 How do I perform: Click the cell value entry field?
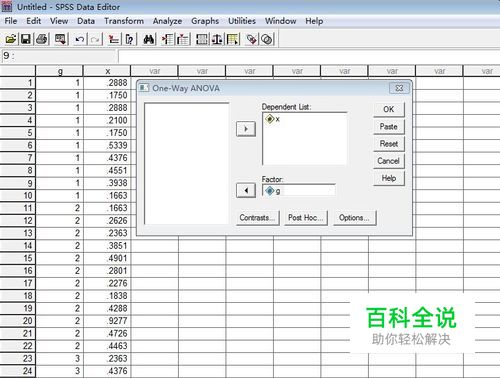(x=309, y=56)
